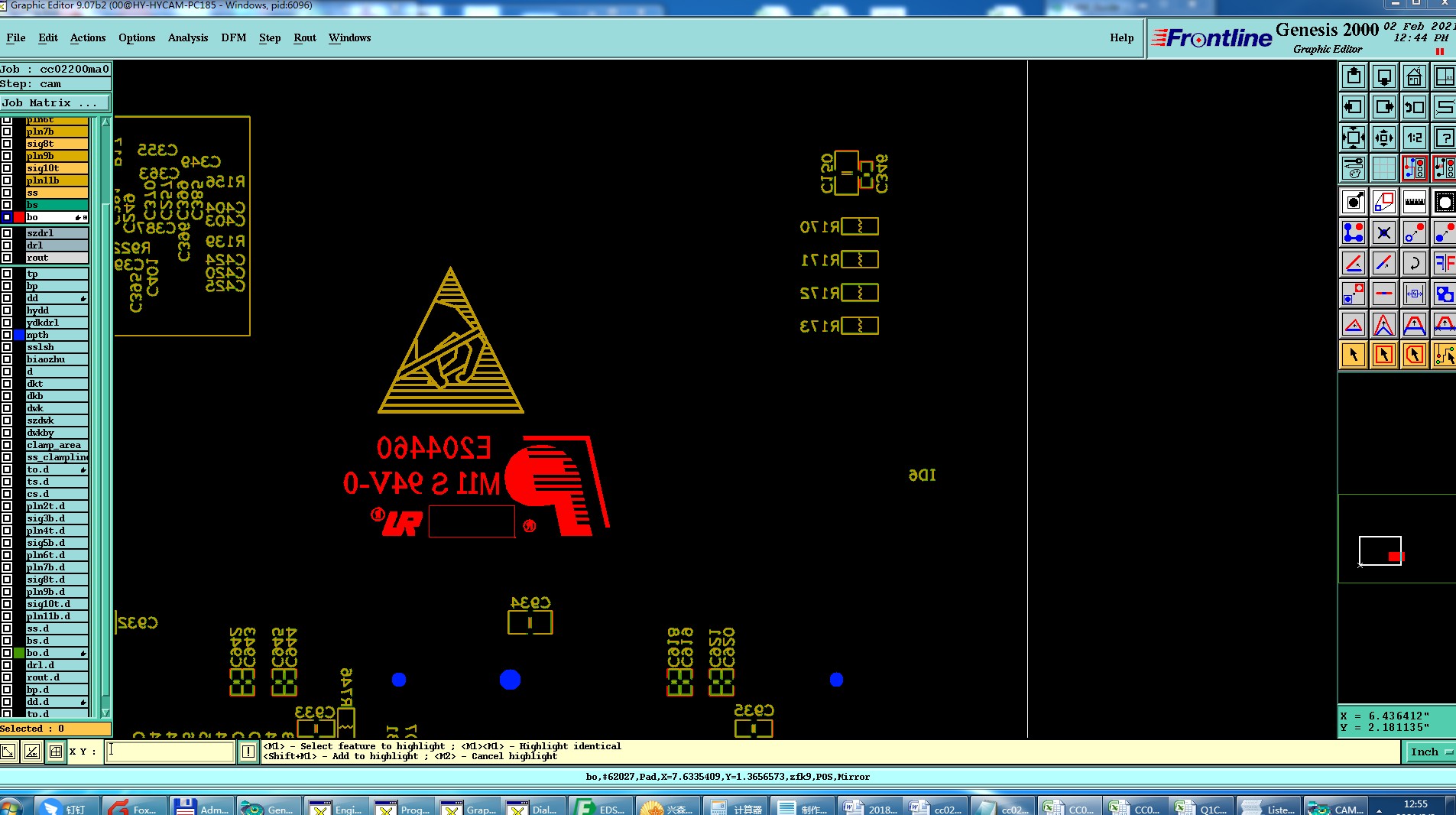Viewport: 1456px width, 815px height.
Task: Select the rectangle select arrow tool
Action: pyautogui.click(x=1384, y=355)
